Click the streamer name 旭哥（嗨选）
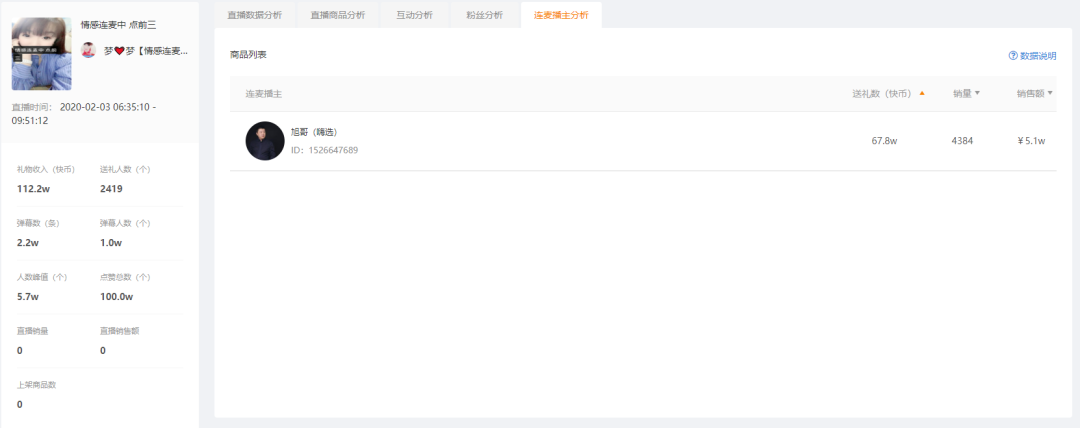 pyautogui.click(x=314, y=132)
